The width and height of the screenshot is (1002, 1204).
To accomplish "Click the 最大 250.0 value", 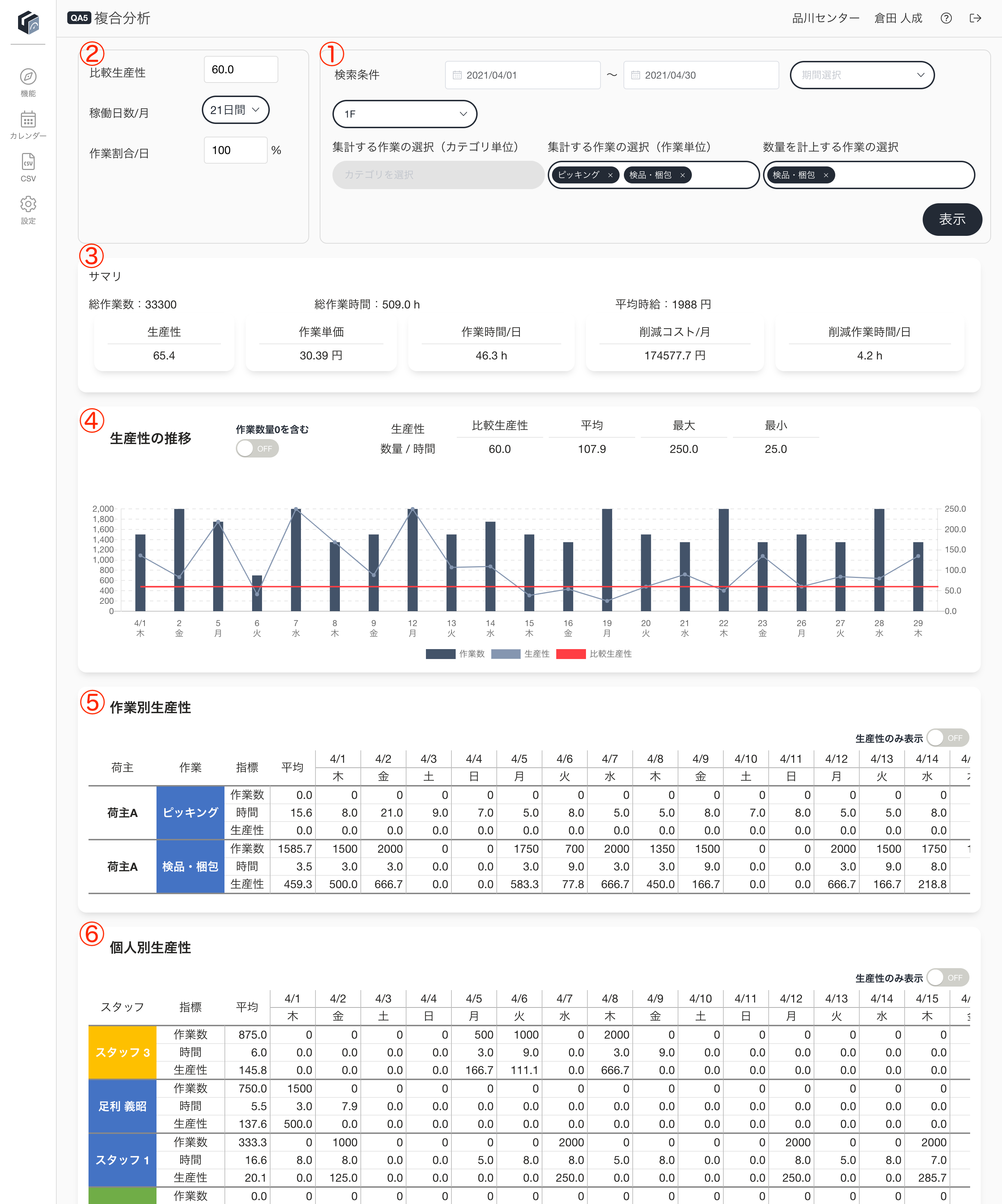I will point(684,449).
